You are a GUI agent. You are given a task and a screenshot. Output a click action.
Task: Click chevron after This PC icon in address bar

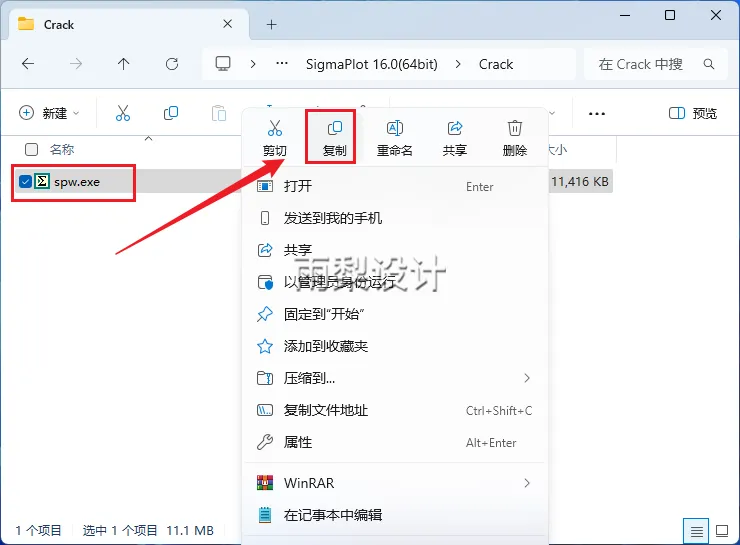tap(253, 64)
